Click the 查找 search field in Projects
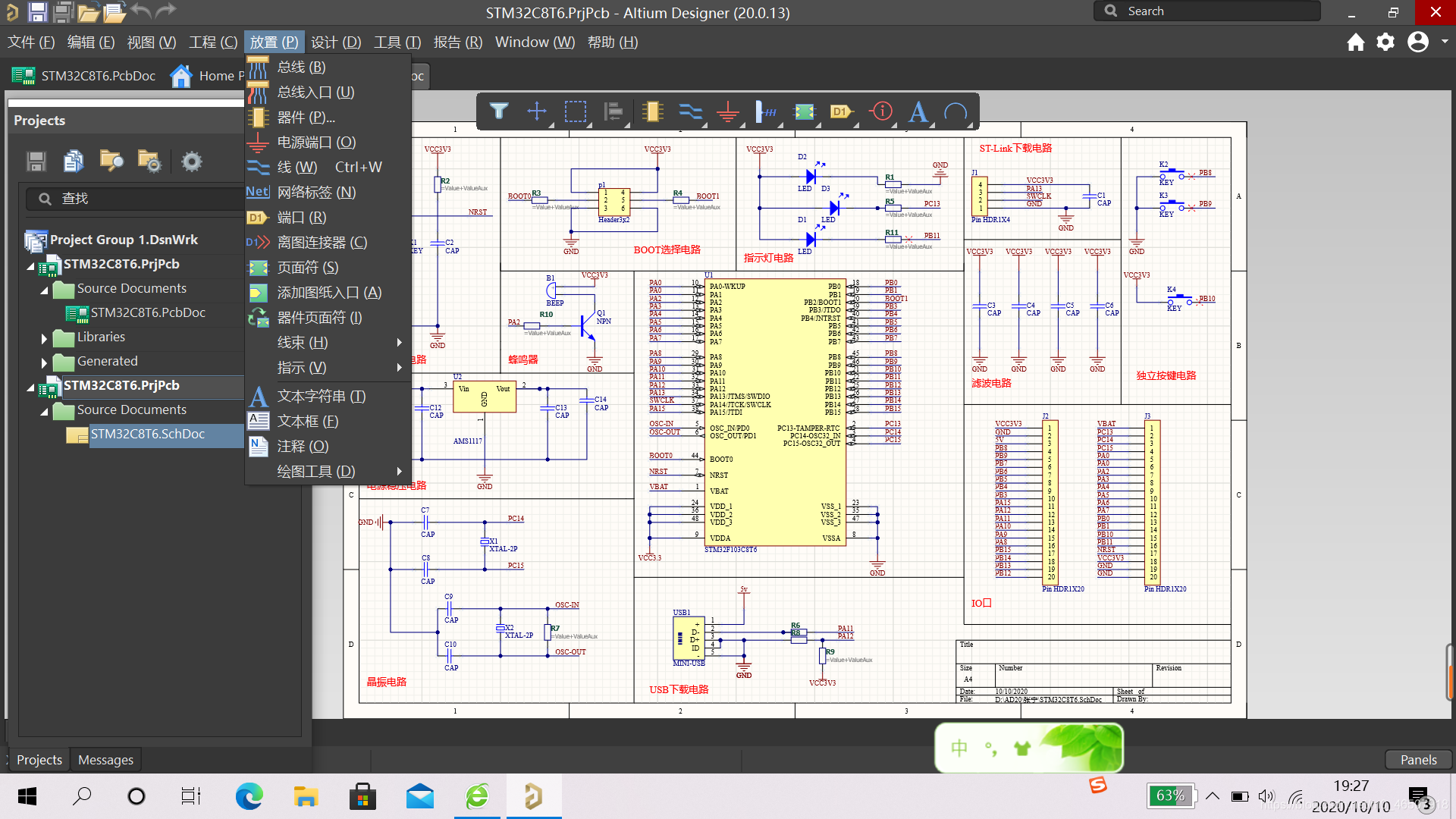The image size is (1456, 819). [135, 199]
